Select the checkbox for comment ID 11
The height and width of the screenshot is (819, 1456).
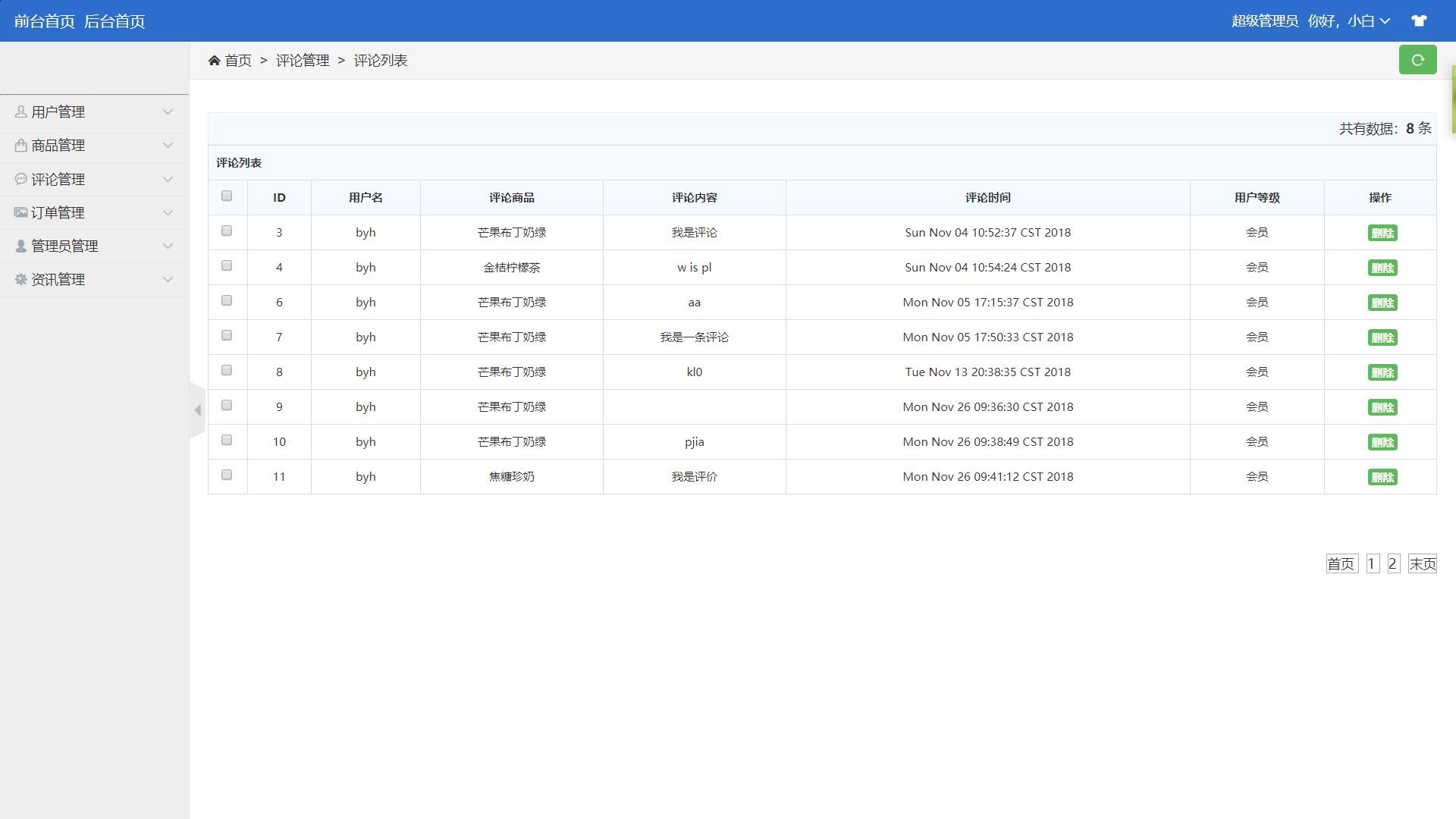pyautogui.click(x=227, y=475)
